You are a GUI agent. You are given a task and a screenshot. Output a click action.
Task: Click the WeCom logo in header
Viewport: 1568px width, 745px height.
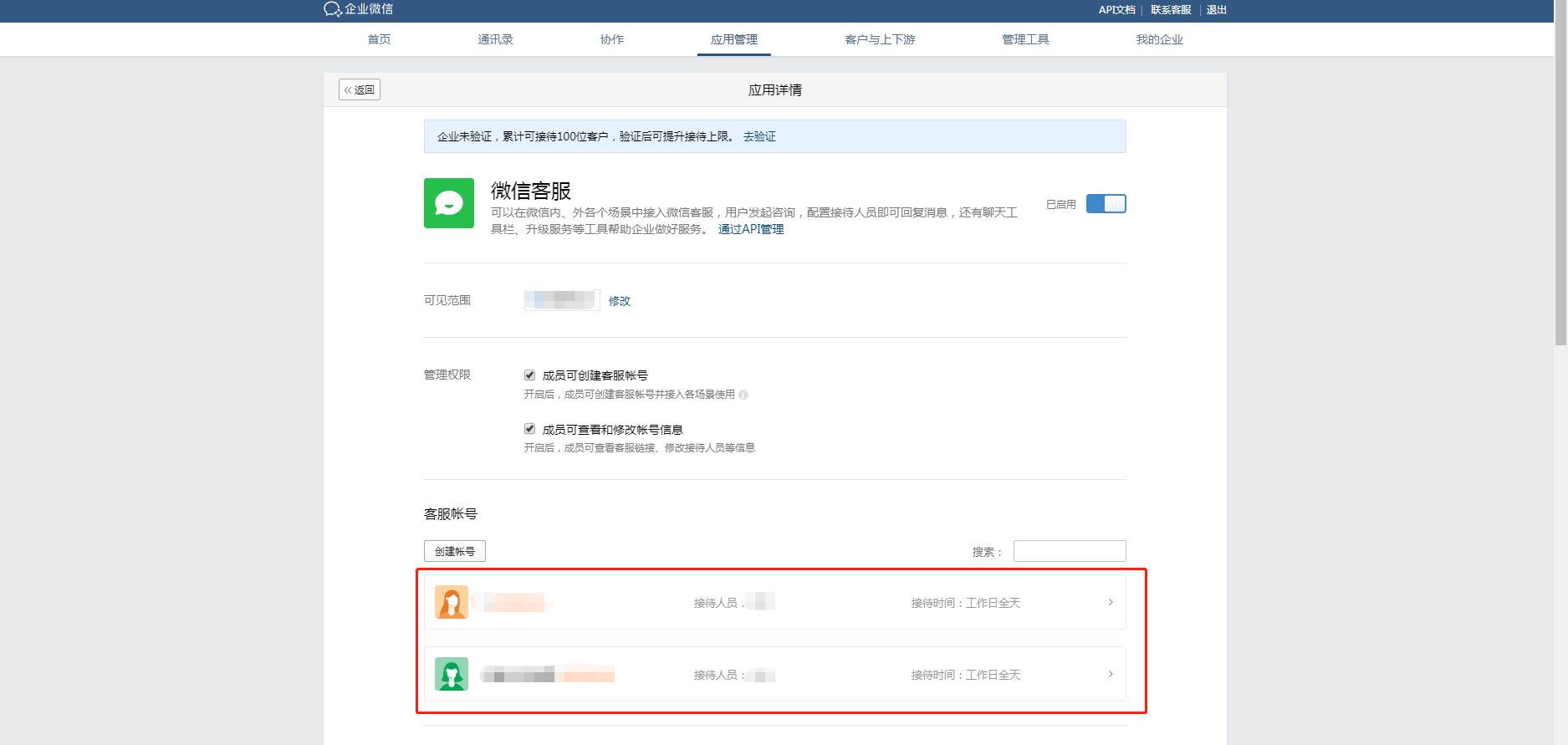[x=358, y=9]
